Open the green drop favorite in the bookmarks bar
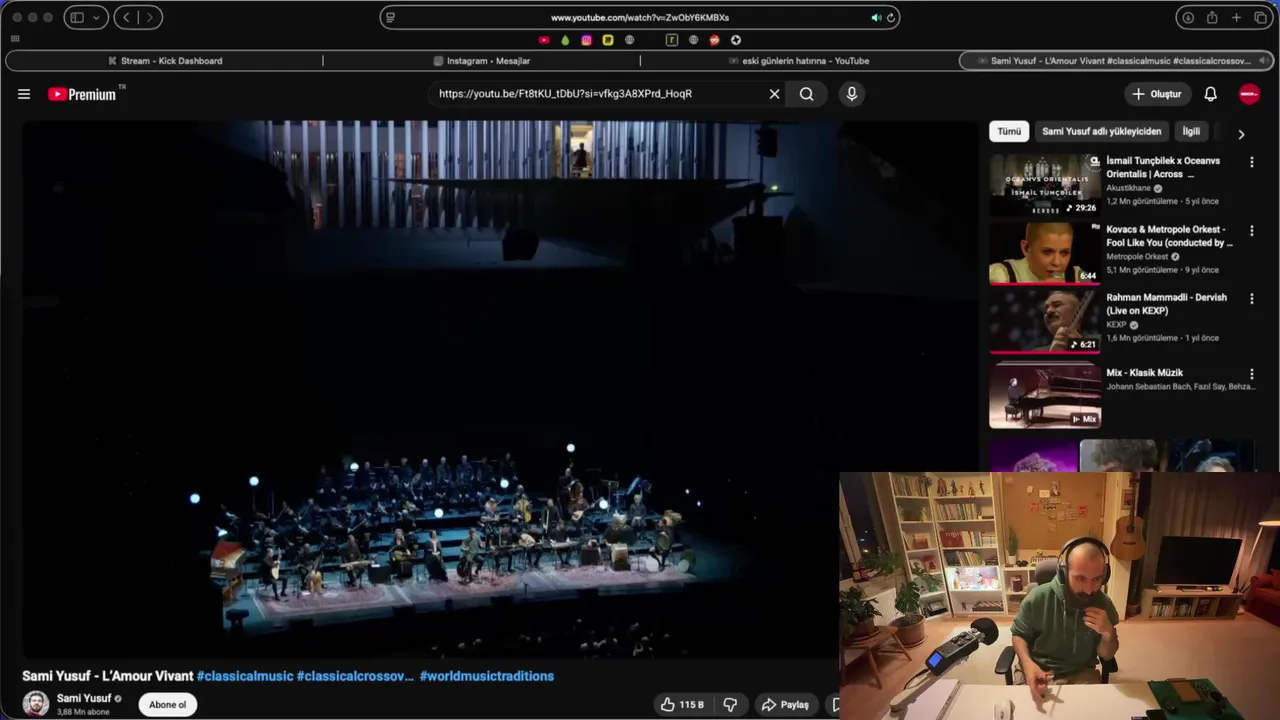Screen dimensions: 1280x720 click(x=565, y=40)
